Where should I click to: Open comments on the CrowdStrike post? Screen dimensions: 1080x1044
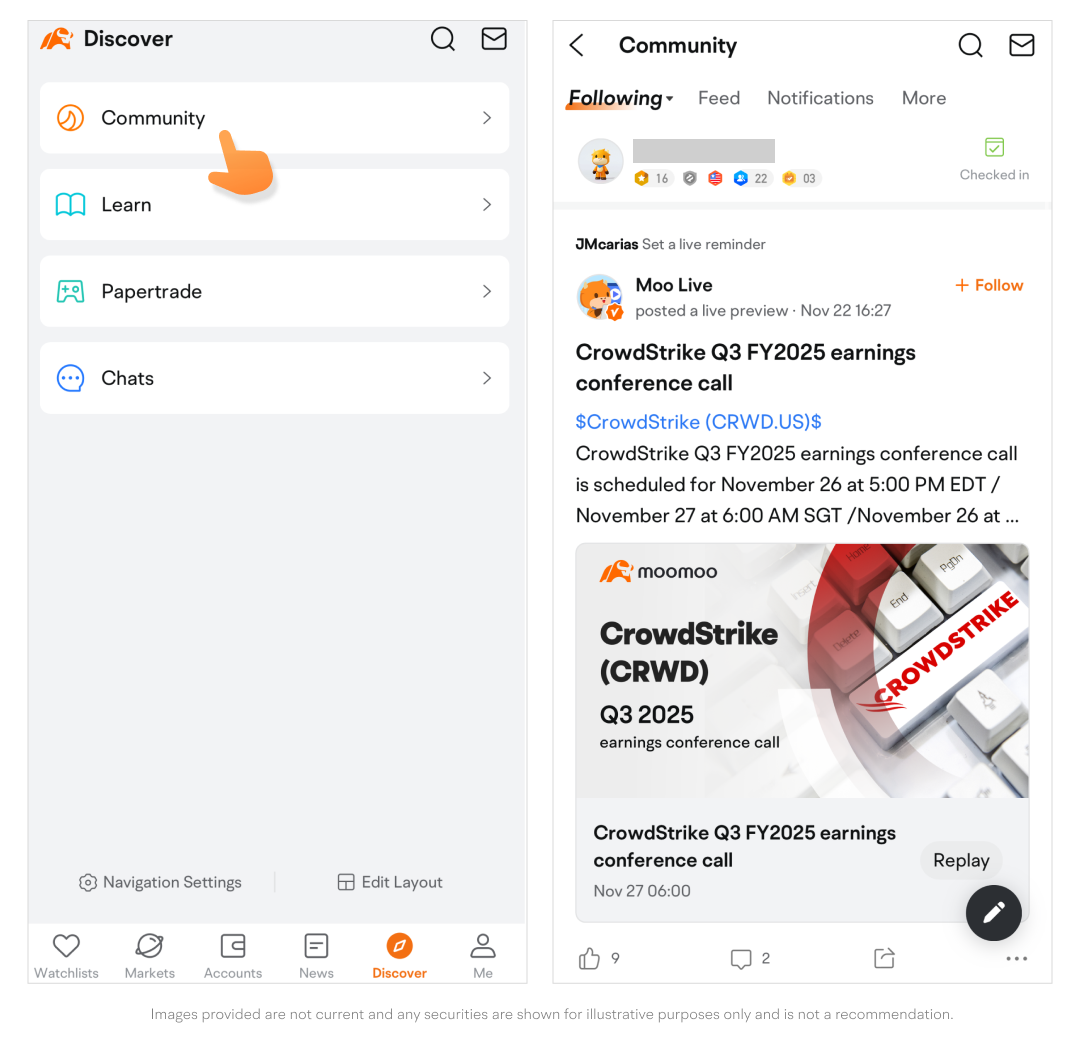[x=741, y=959]
